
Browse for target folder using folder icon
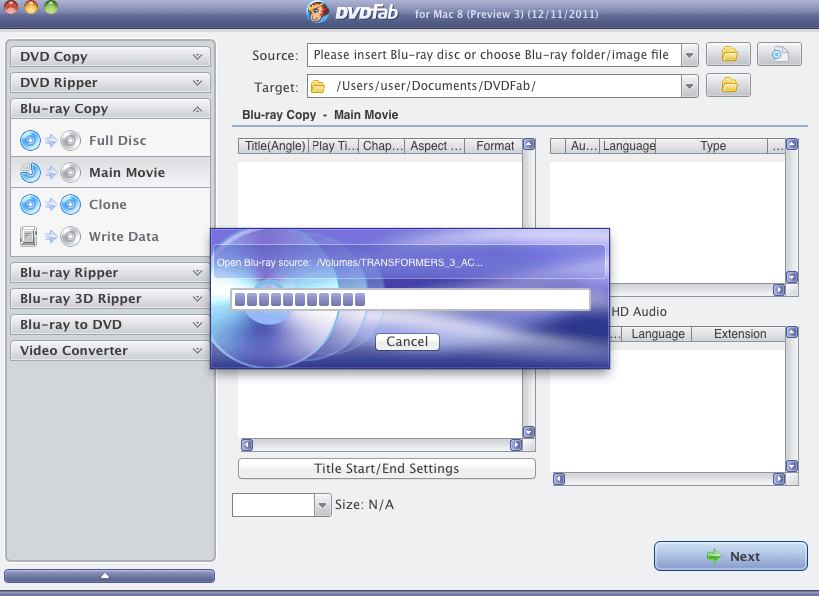pos(728,85)
